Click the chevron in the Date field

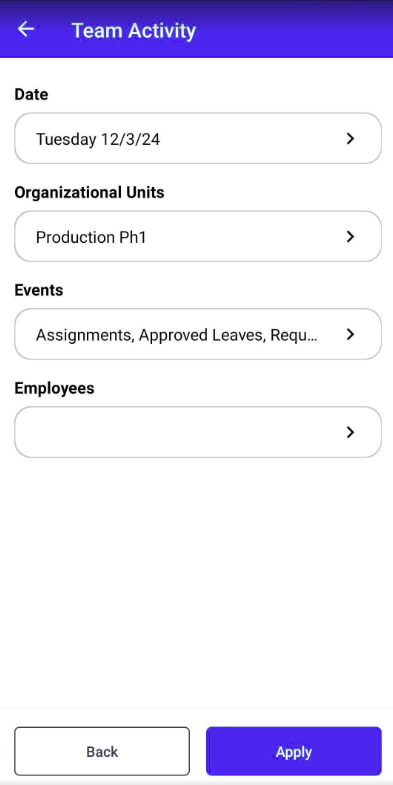click(x=350, y=139)
